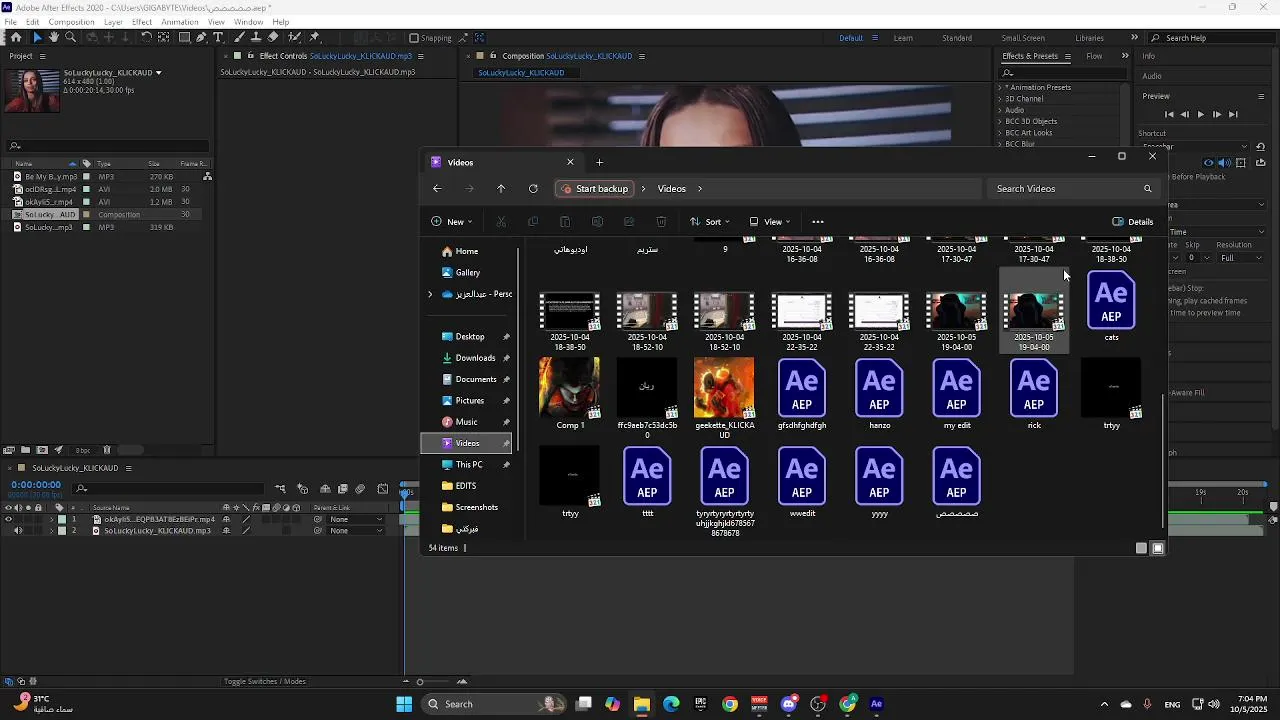Viewport: 1280px width, 720px height.
Task: Open the Effect menu
Action: (142, 22)
